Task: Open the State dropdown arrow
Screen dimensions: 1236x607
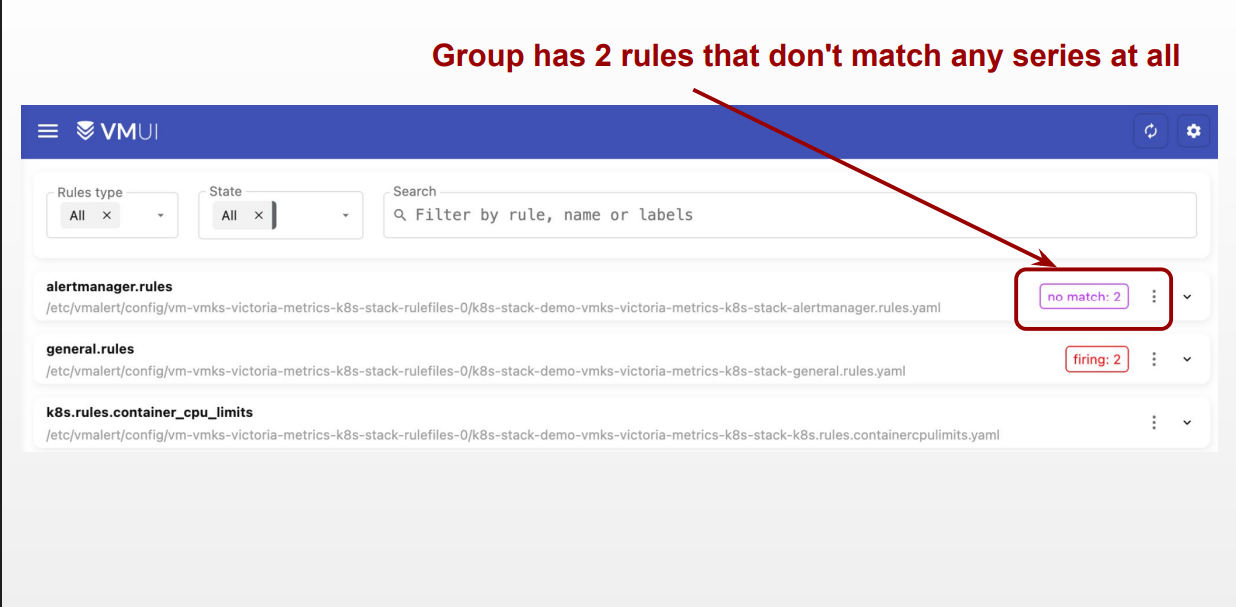Action: coord(346,216)
